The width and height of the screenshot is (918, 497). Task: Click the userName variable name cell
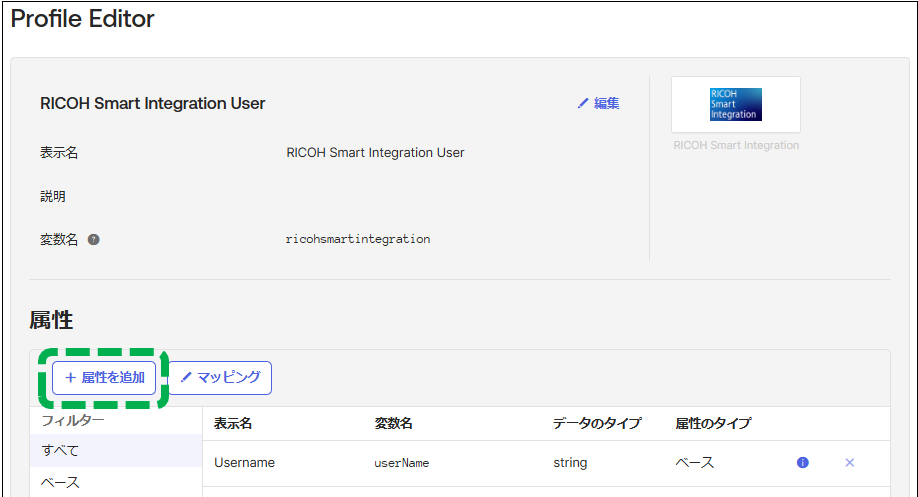point(402,463)
